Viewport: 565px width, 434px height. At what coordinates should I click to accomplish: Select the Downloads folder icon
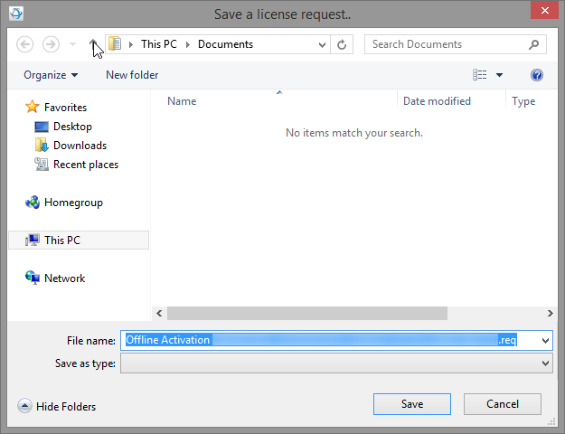coord(41,145)
